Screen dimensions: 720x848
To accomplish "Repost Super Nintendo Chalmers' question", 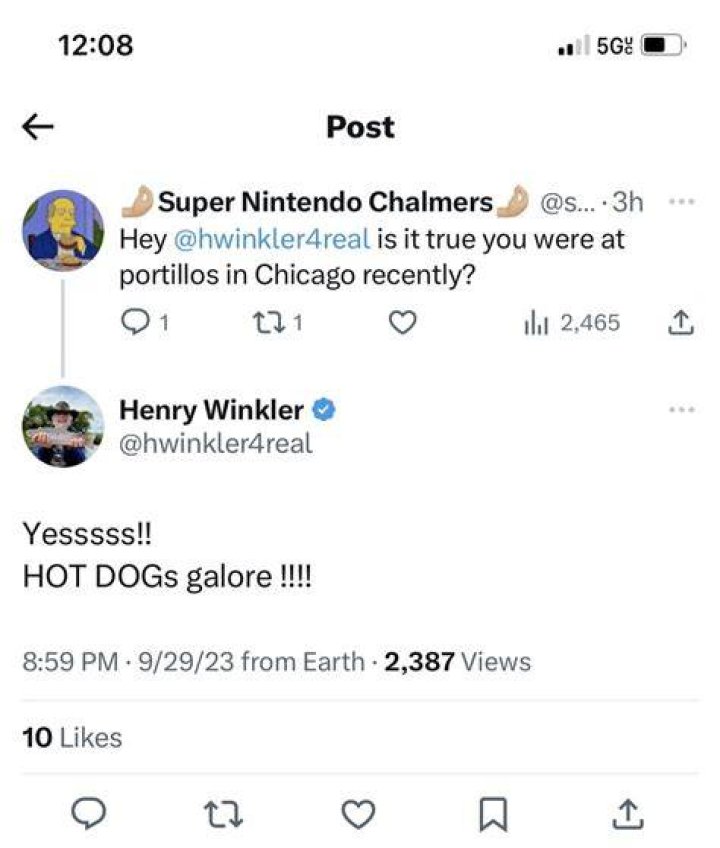I will click(x=268, y=323).
